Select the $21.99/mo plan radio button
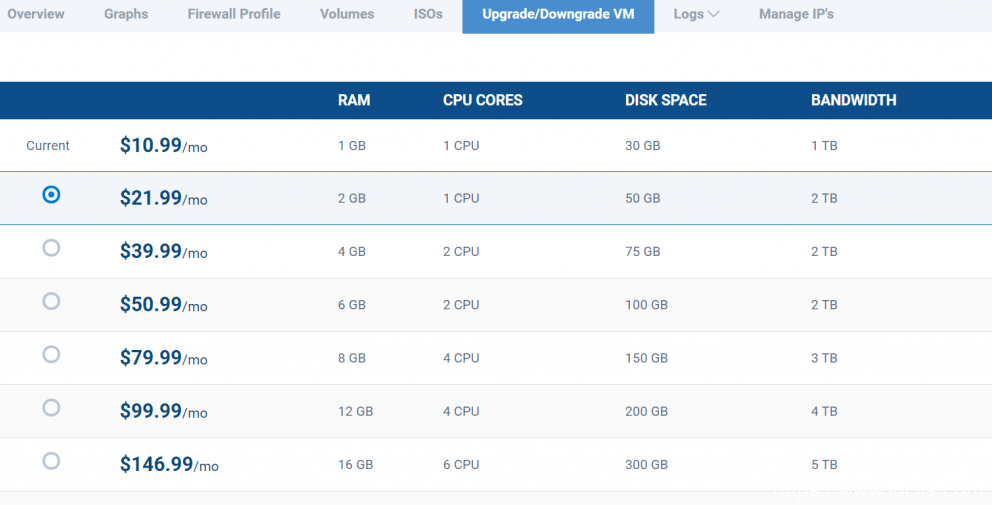The height and width of the screenshot is (505, 992). tap(51, 195)
